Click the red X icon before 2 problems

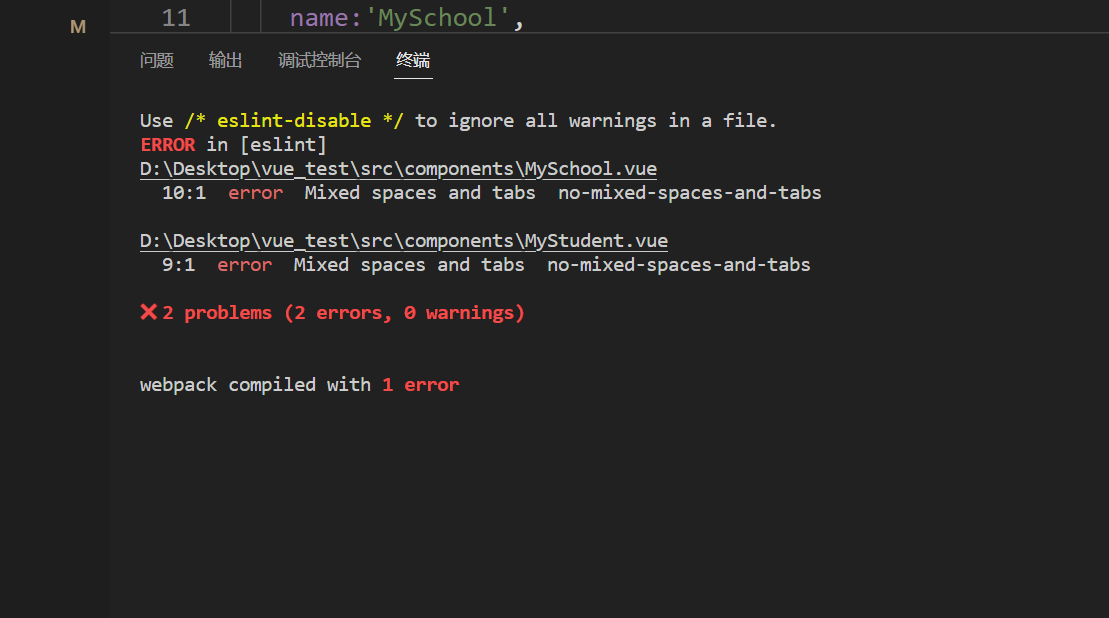click(x=149, y=313)
